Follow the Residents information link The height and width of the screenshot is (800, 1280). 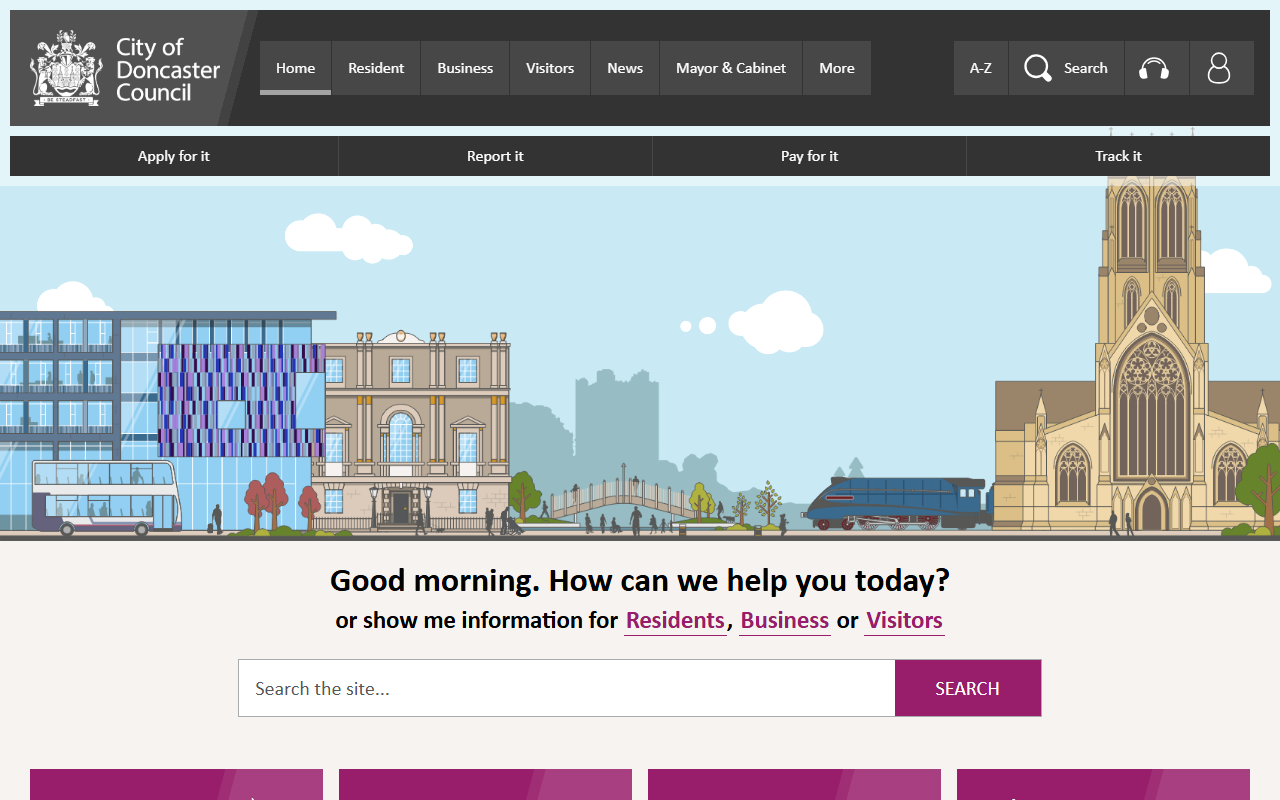coord(675,620)
